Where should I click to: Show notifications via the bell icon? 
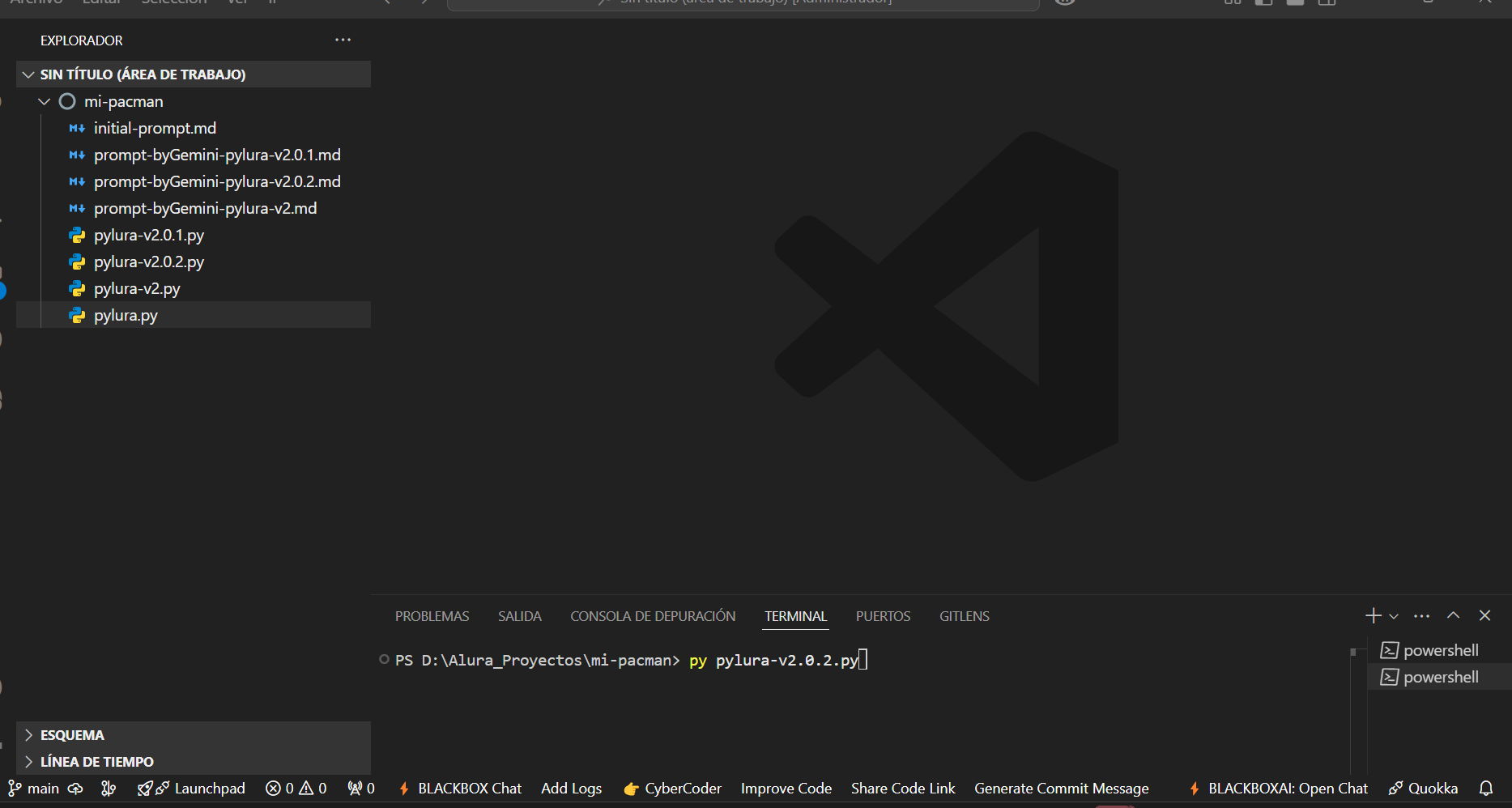[1486, 789]
